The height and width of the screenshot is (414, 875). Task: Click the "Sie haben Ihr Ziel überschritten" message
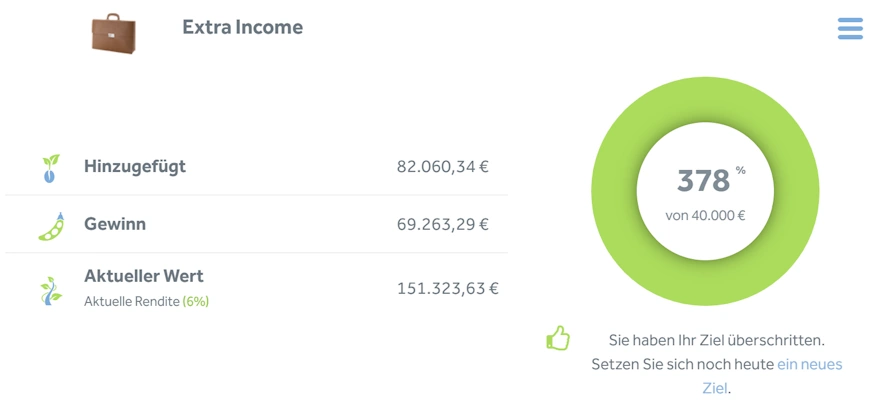(x=716, y=340)
